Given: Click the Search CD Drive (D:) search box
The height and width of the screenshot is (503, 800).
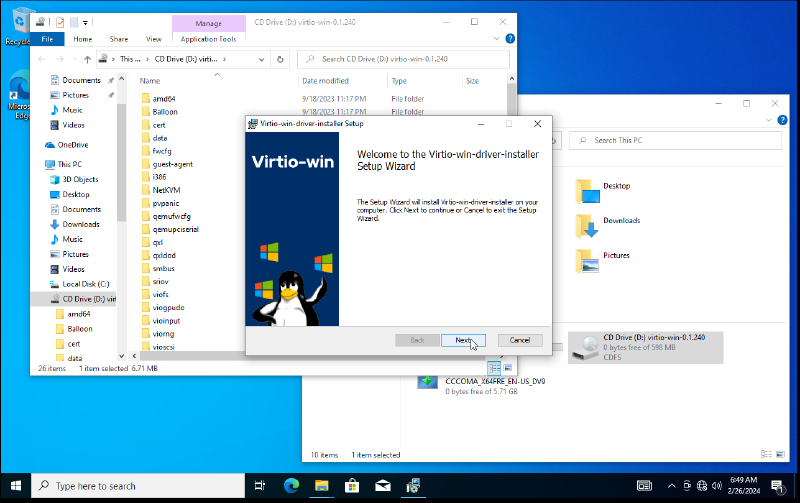Looking at the screenshot, I should coord(403,59).
